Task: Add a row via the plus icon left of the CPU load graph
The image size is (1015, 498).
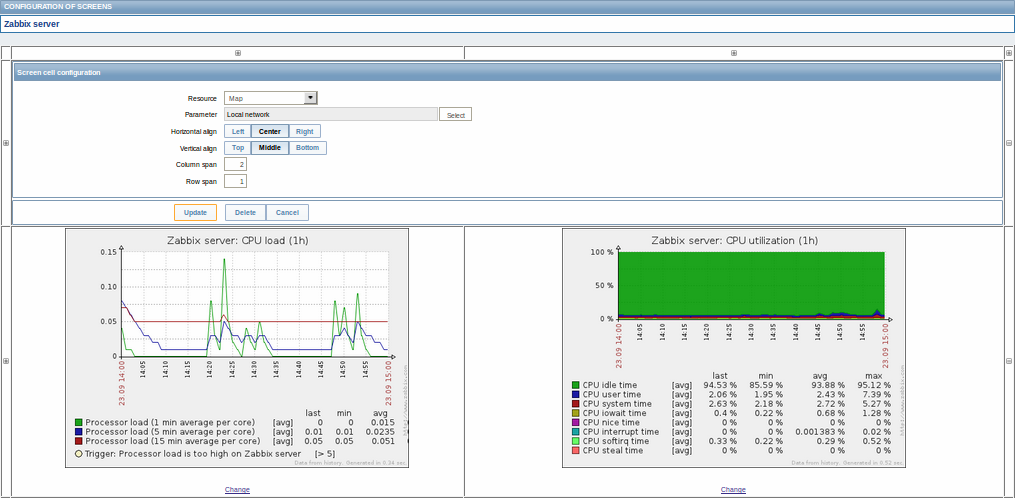Action: click(x=6, y=361)
